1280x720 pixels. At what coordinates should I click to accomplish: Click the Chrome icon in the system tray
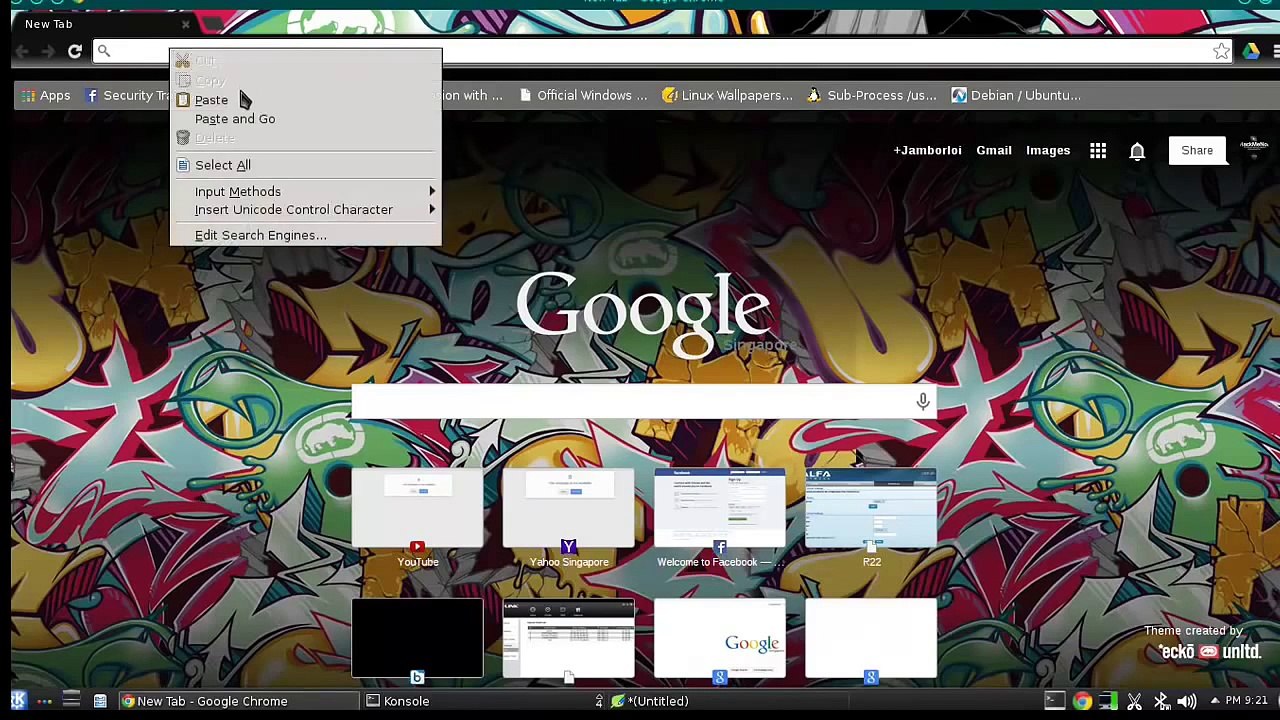[1082, 701]
